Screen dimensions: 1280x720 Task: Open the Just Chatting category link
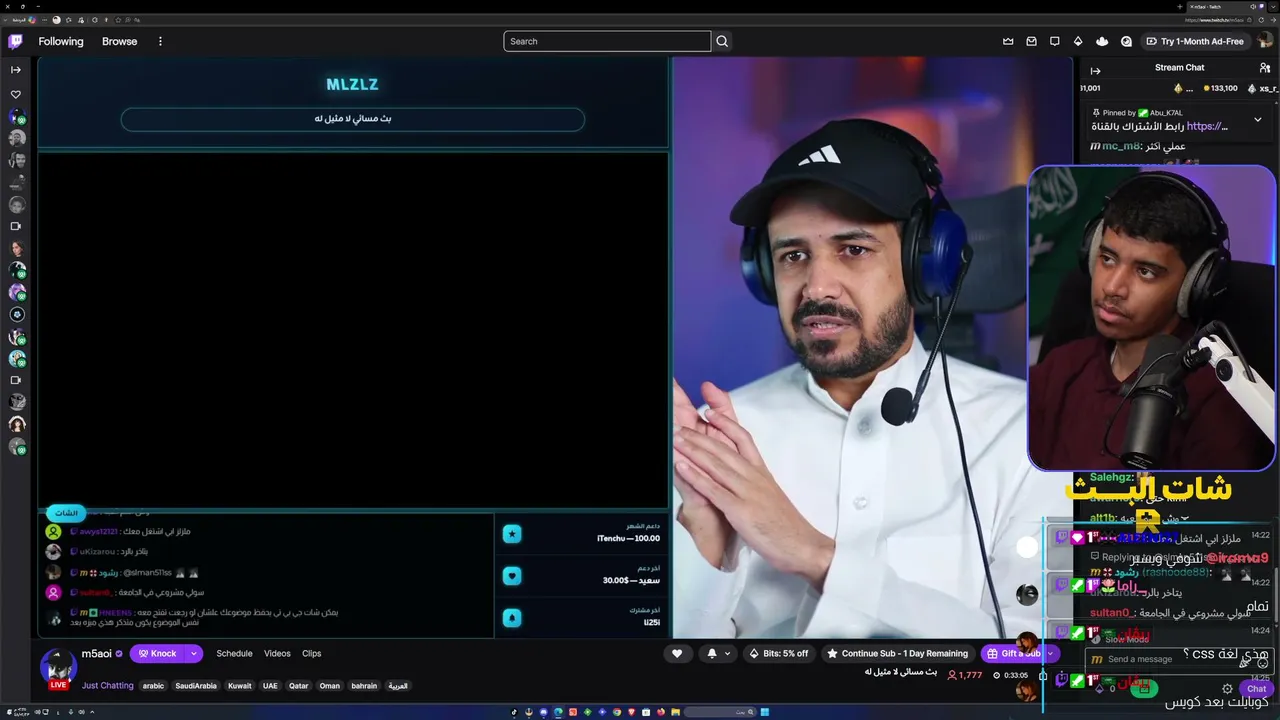107,686
